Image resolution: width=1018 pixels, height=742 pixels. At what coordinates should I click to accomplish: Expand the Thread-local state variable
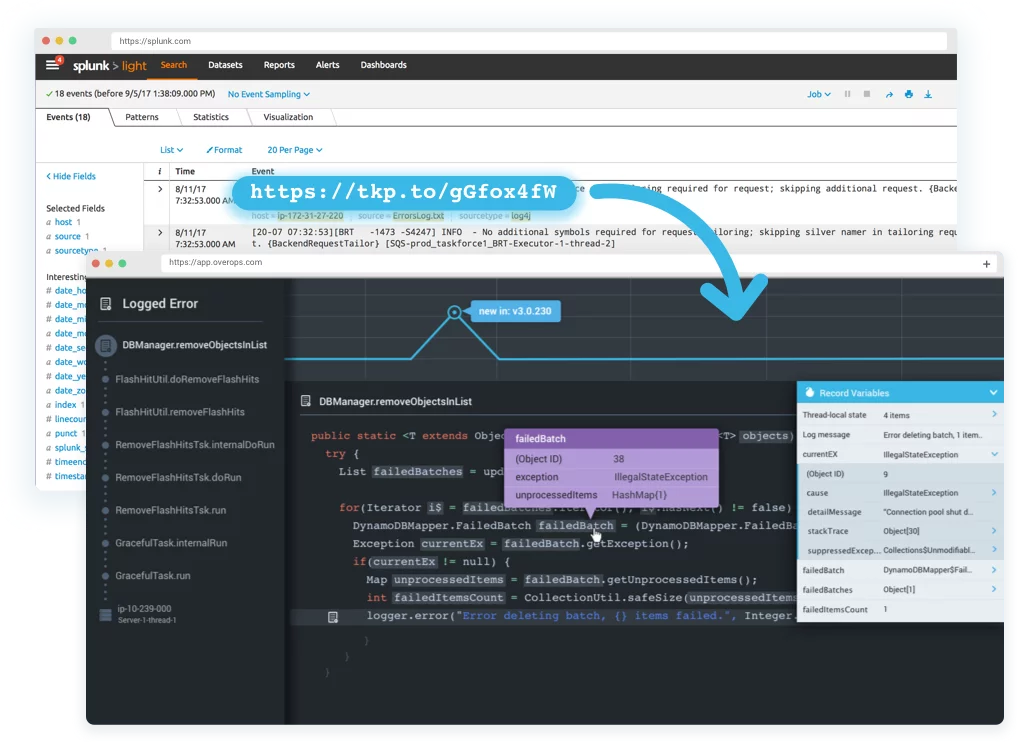(994, 414)
